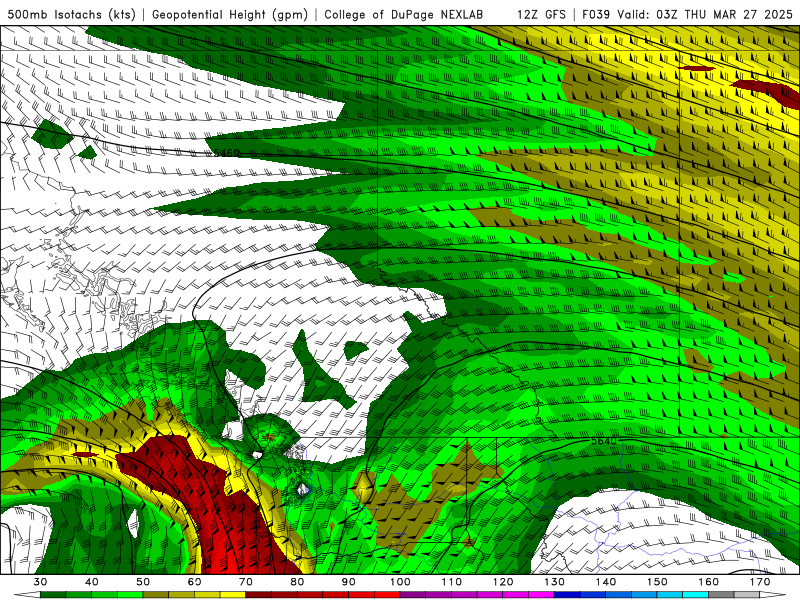Click the 30 value on the color scale
This screenshot has width=800, height=600.
(x=40, y=582)
